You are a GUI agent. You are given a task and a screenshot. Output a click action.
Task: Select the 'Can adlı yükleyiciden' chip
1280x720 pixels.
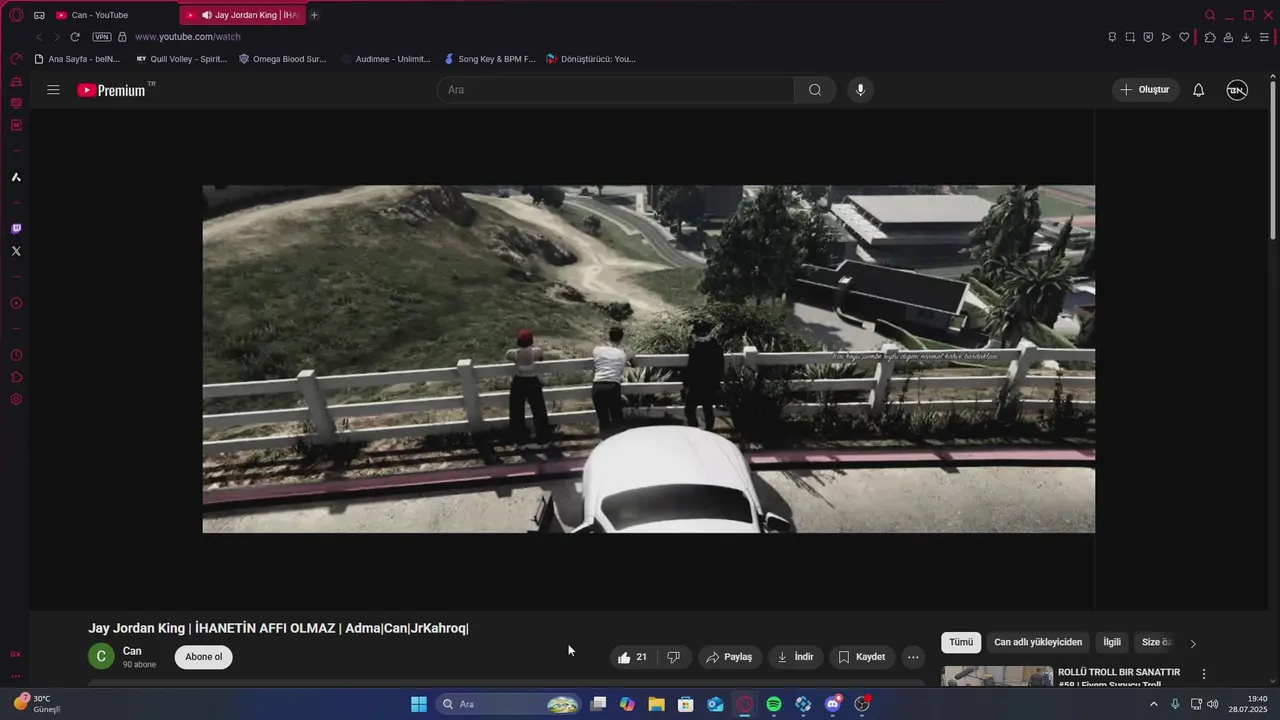(1038, 642)
